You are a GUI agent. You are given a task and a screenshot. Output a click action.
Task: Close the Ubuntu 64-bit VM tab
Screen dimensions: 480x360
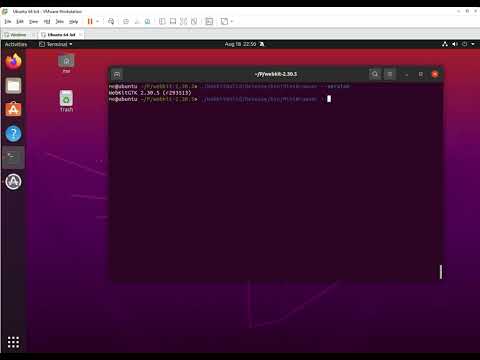click(81, 34)
